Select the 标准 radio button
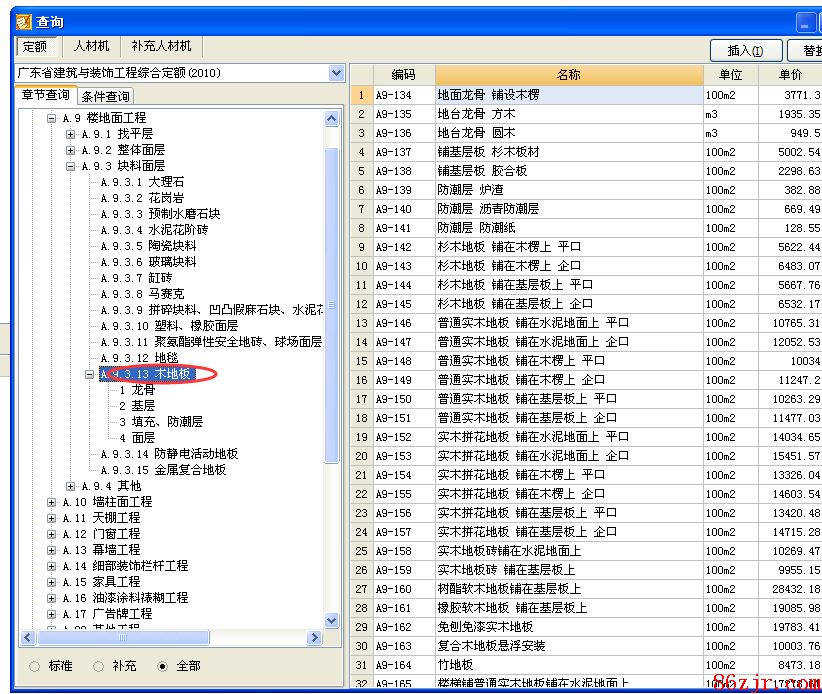This screenshot has height=694, width=822. 36,666
